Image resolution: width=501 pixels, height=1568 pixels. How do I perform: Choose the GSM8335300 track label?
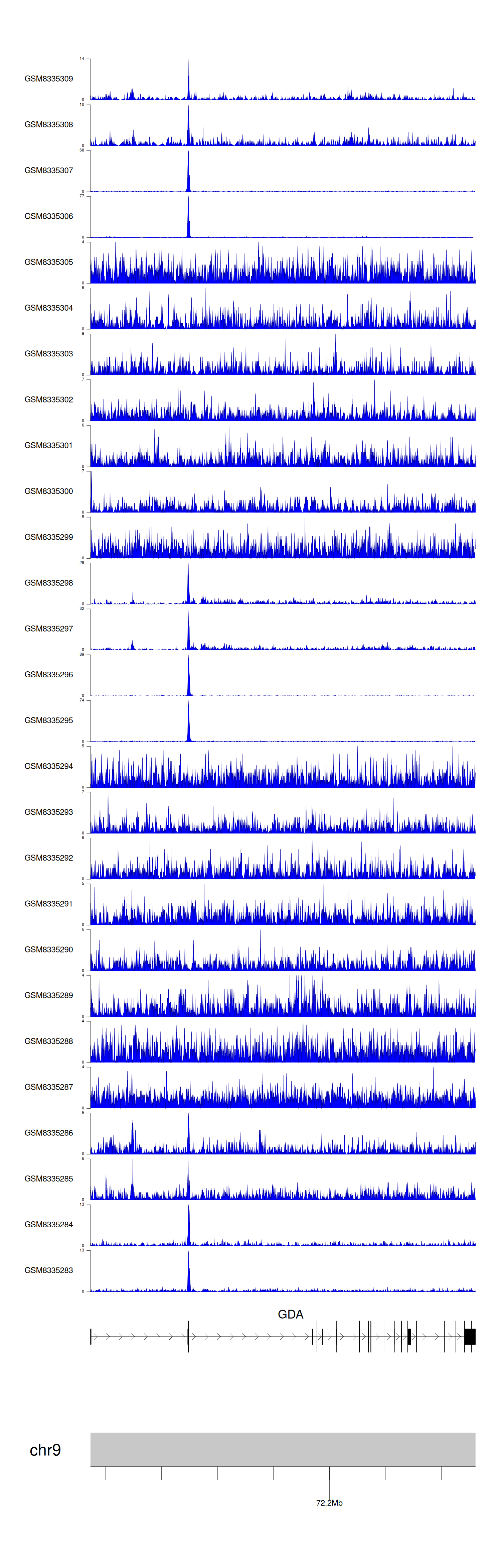point(49,491)
